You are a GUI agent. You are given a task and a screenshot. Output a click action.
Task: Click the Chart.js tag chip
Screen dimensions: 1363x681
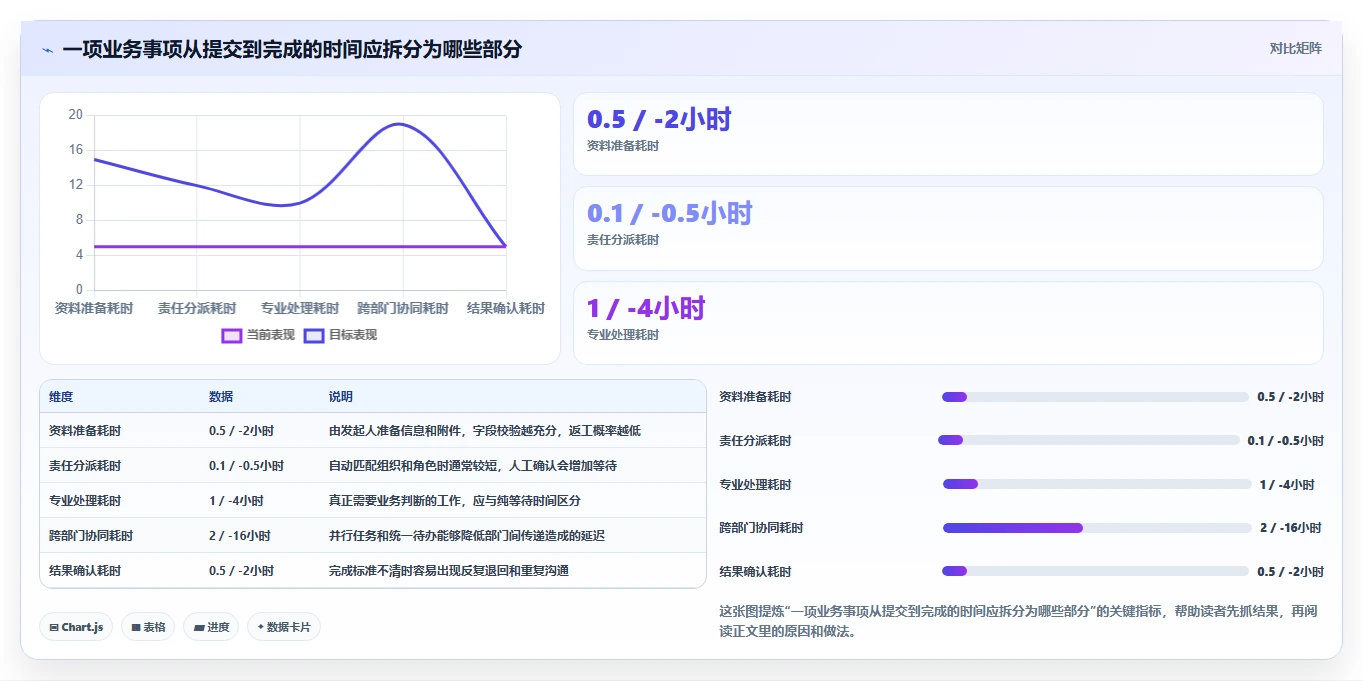(x=77, y=627)
